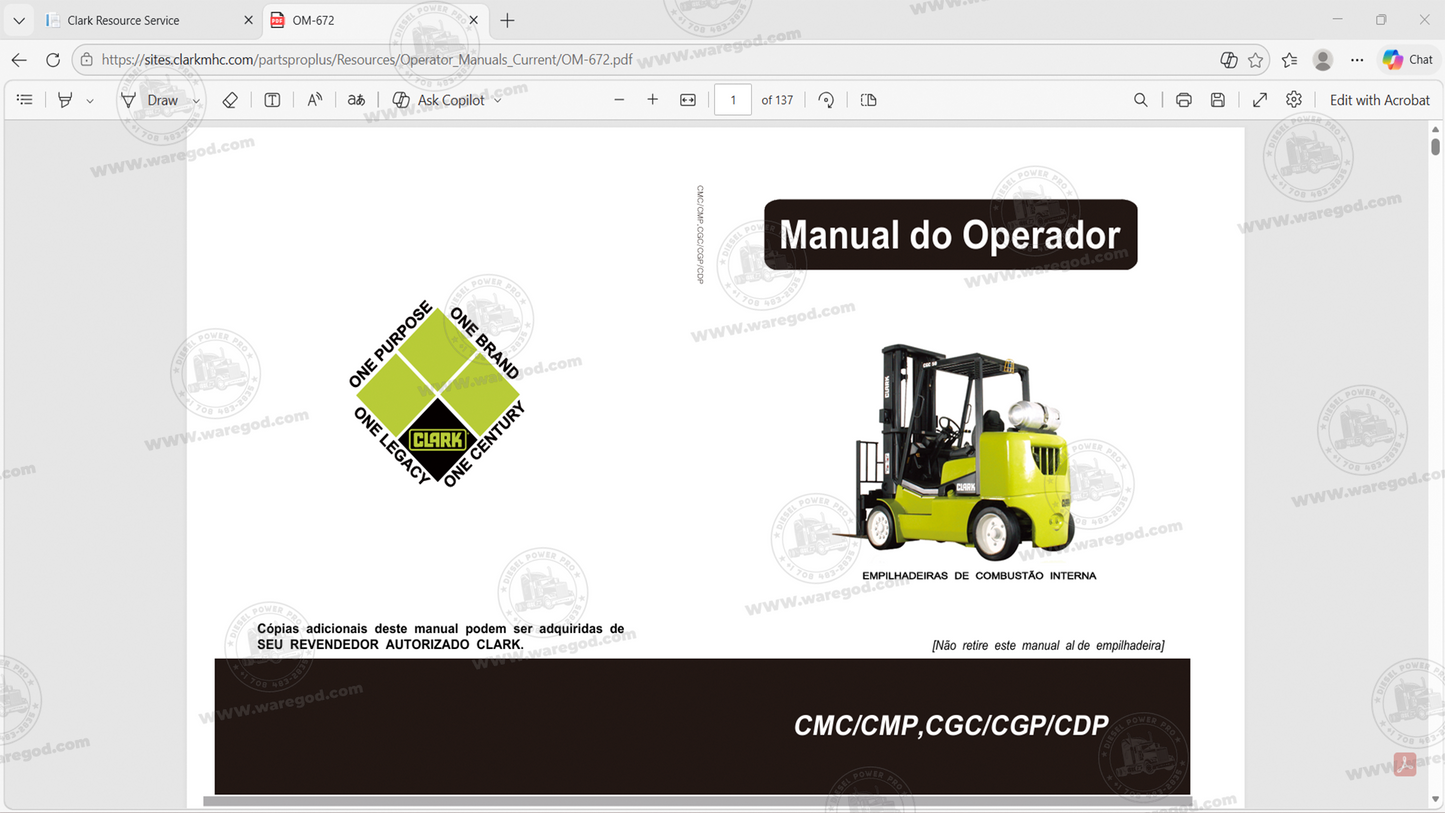Minimize the browser window
The image size is (1445, 813).
(x=1338, y=20)
